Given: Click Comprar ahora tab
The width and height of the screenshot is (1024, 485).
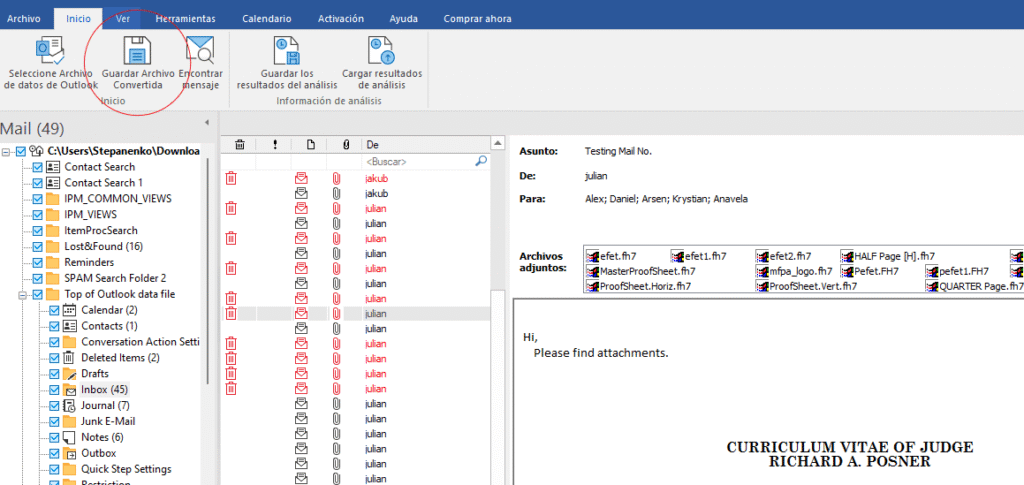Looking at the screenshot, I should pyautogui.click(x=477, y=19).
